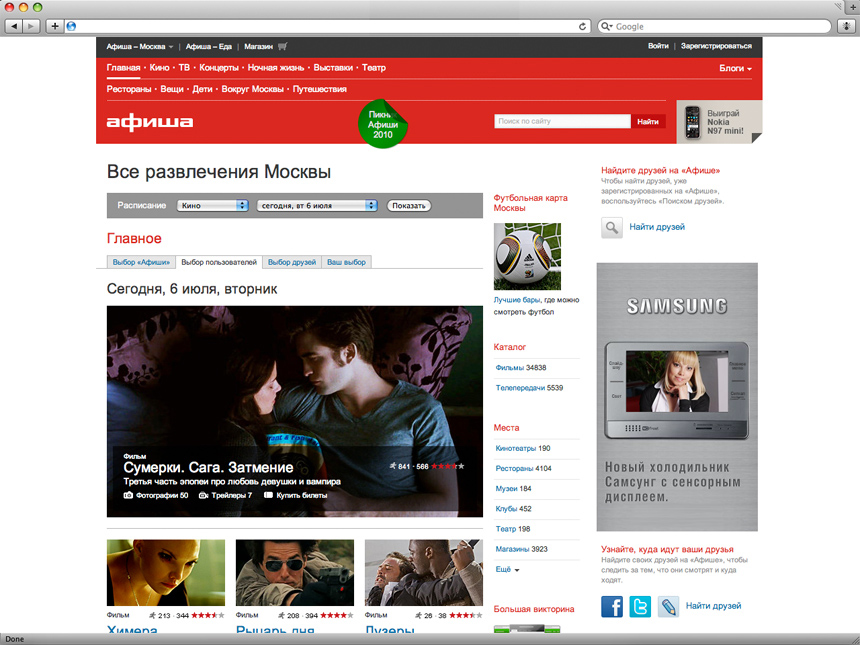The height and width of the screenshot is (645, 860).
Task: Click the LiveJournal pencil icon
Action: click(668, 607)
